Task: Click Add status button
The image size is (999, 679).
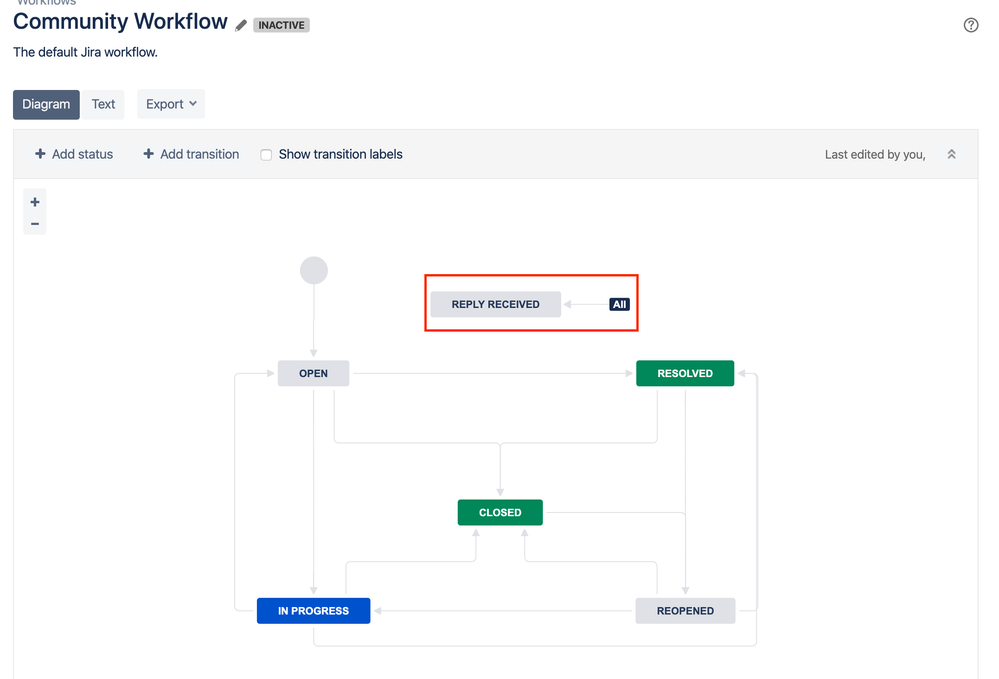Action: pos(74,154)
